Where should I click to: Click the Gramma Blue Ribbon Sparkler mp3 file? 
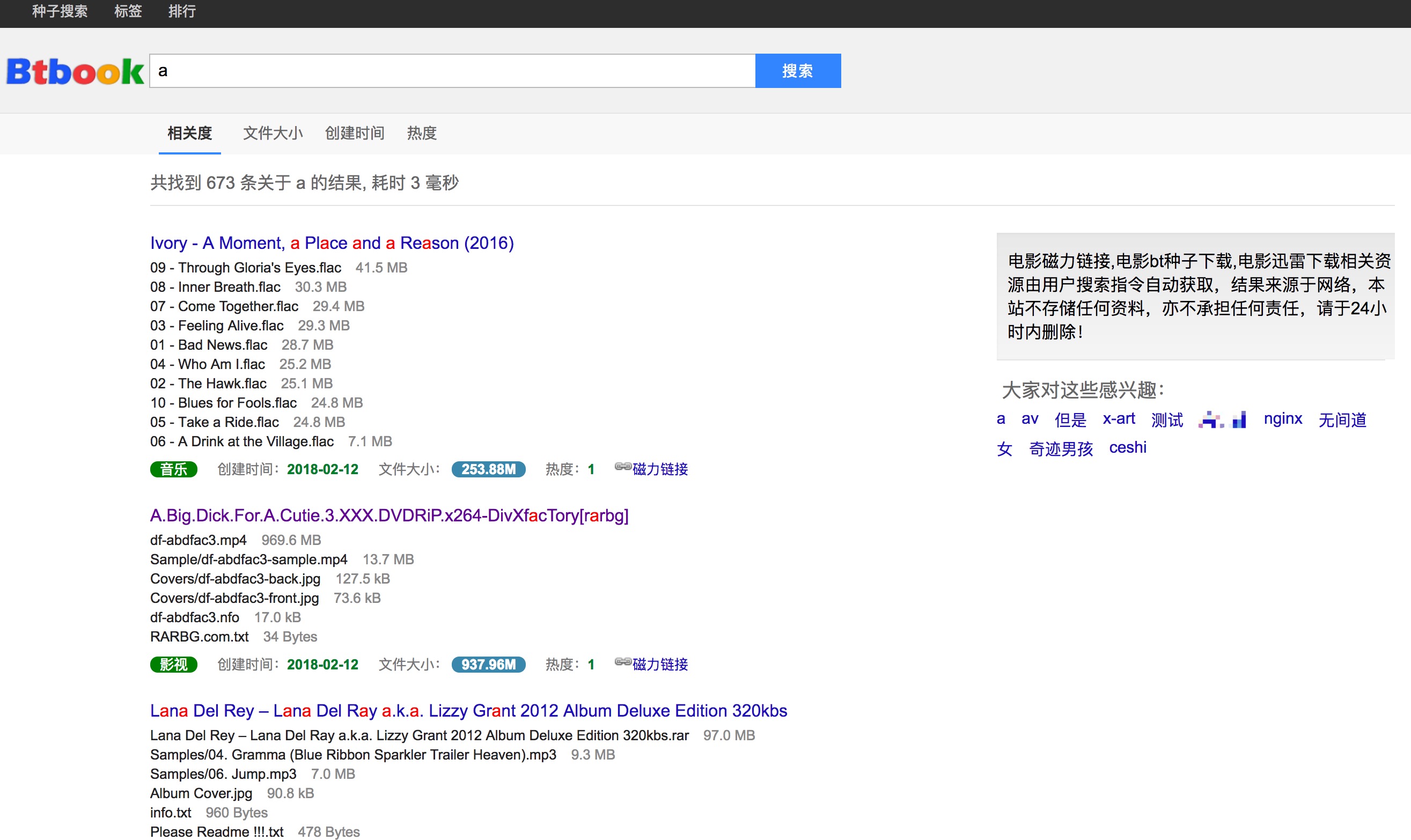(353, 755)
